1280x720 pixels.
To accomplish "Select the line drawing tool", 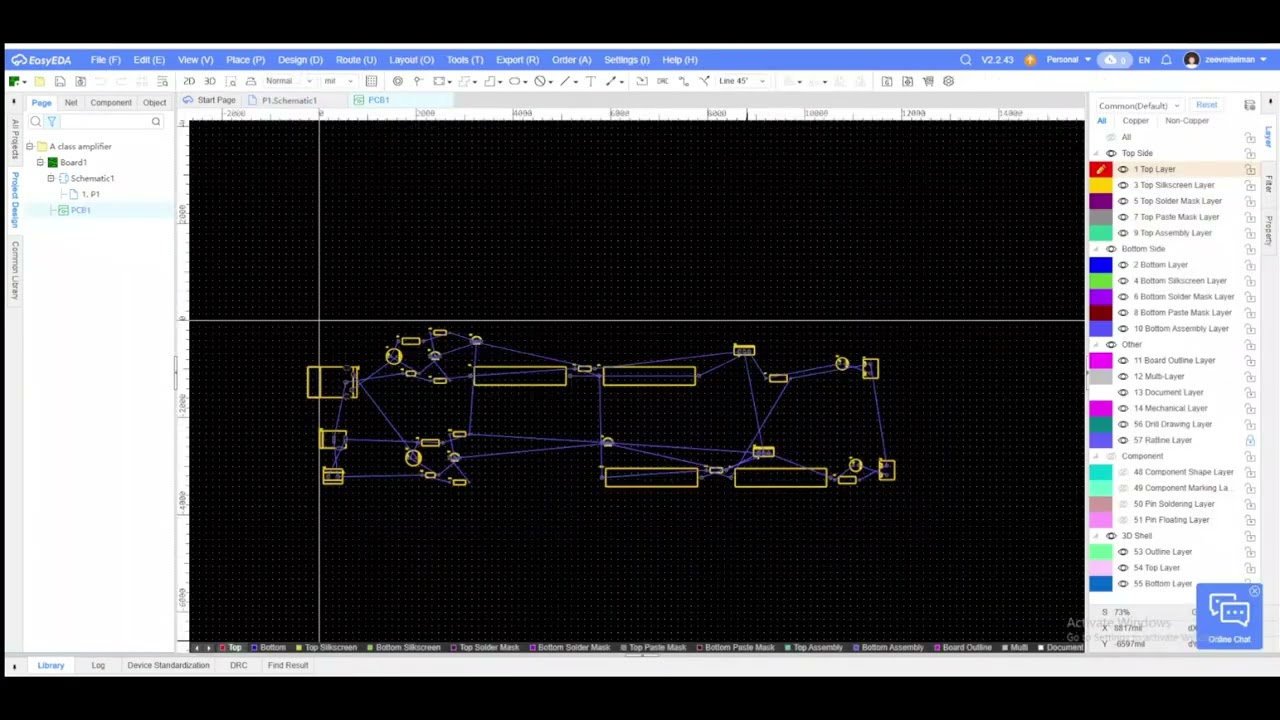I will [565, 81].
